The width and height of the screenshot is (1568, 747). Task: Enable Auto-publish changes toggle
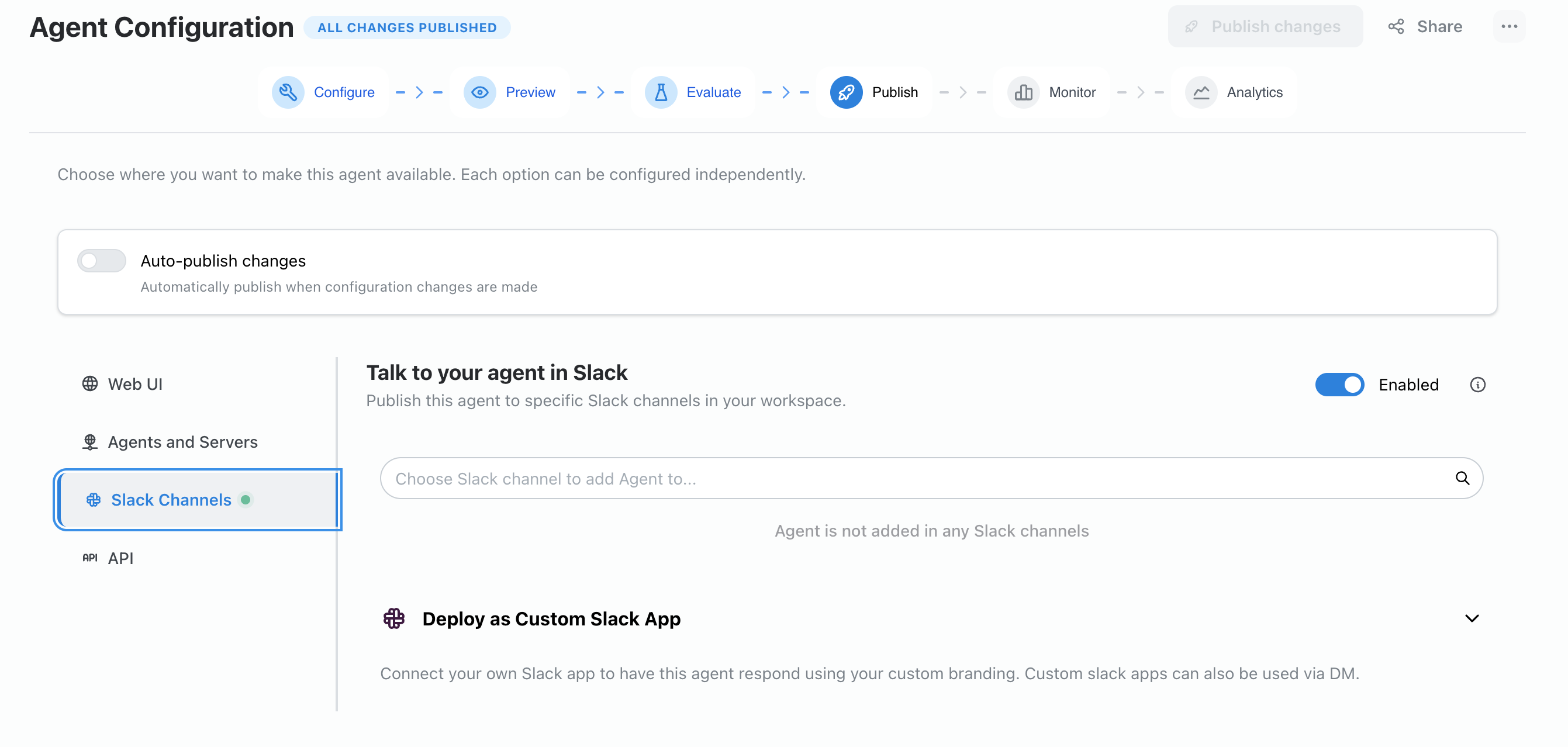(x=102, y=261)
